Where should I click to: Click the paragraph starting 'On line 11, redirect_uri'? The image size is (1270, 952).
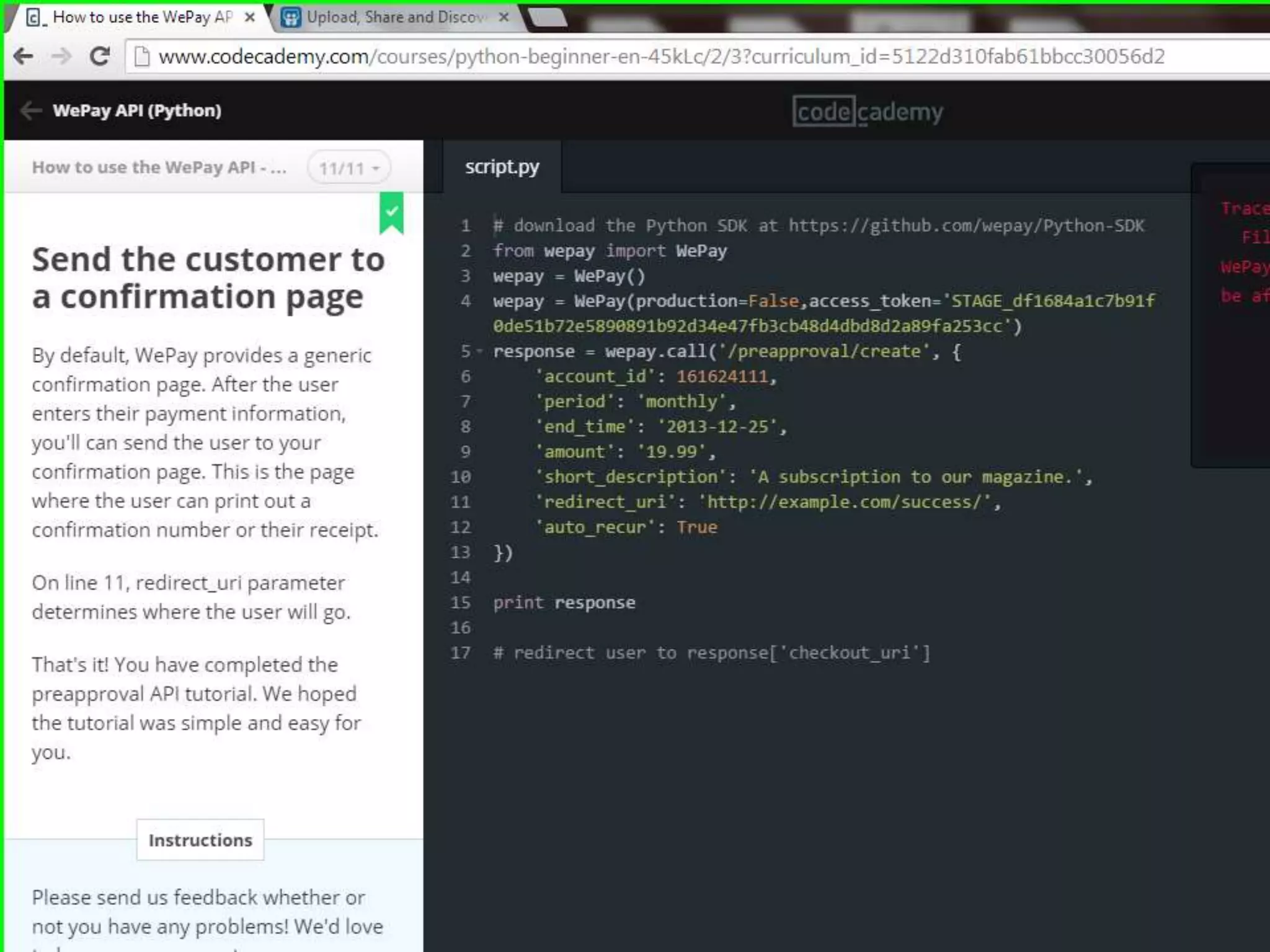click(192, 597)
